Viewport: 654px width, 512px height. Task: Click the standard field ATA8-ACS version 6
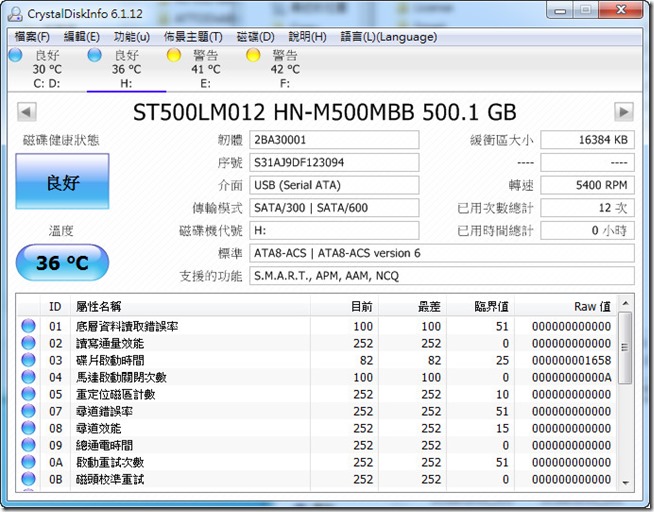pyautogui.click(x=442, y=253)
